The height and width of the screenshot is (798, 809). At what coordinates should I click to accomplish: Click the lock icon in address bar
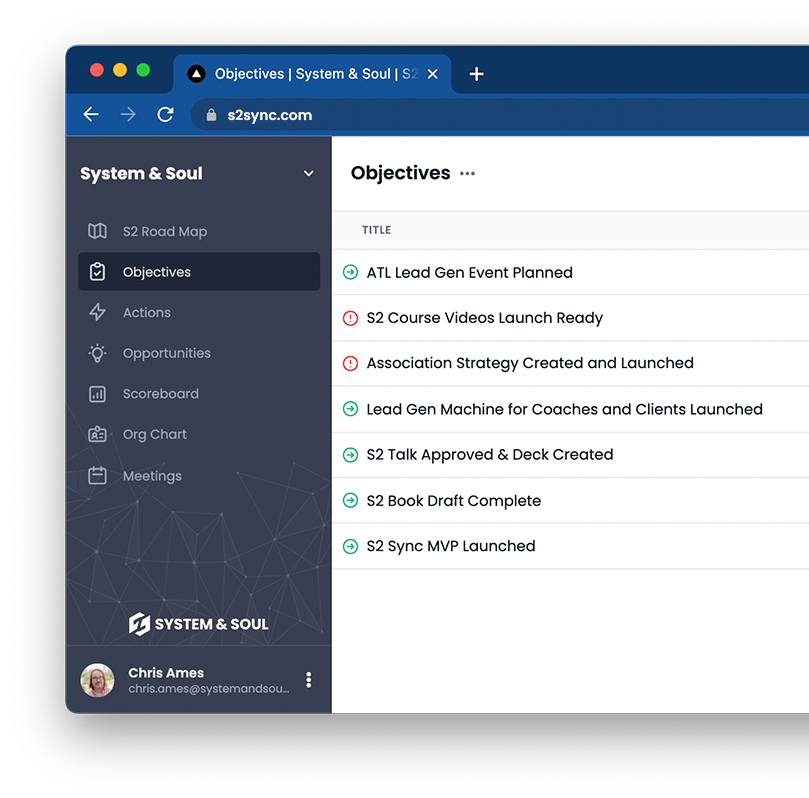(x=211, y=115)
